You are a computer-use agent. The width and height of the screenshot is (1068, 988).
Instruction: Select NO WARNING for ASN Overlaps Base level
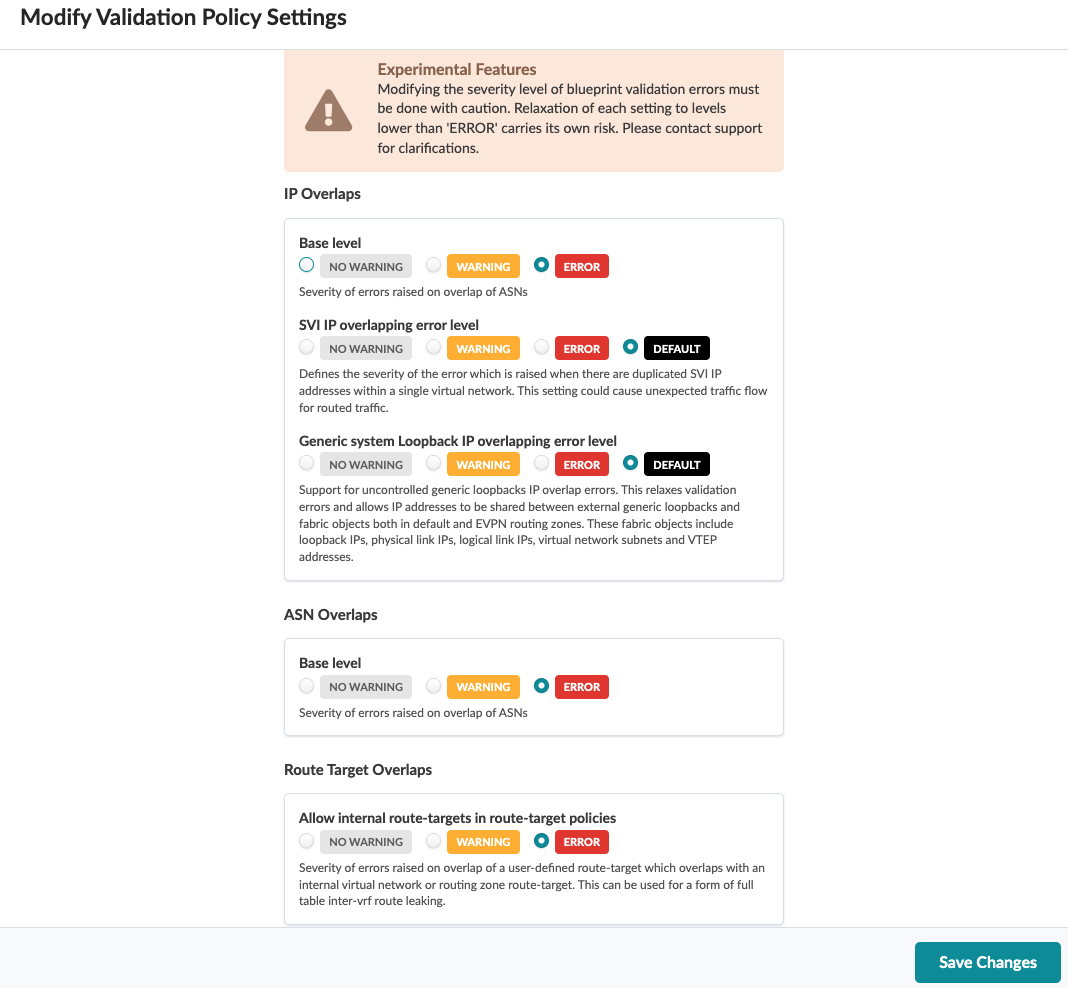point(307,686)
